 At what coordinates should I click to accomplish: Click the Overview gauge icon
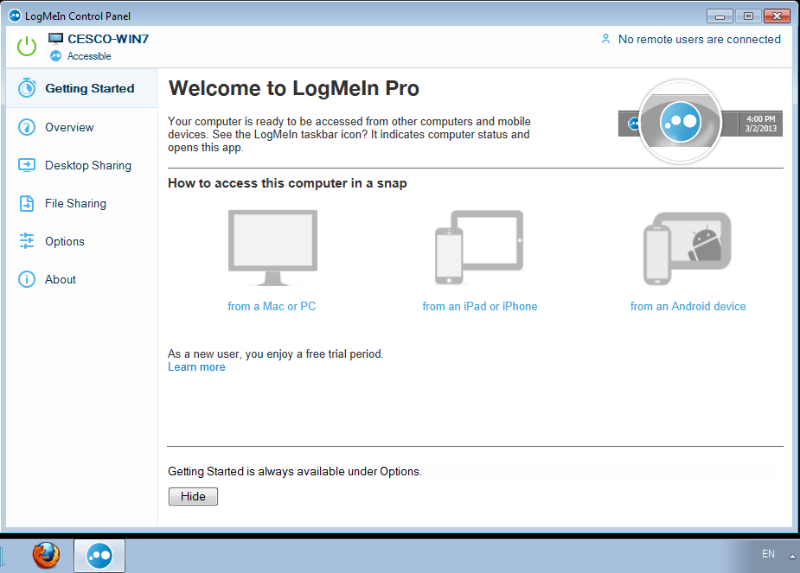[x=27, y=127]
